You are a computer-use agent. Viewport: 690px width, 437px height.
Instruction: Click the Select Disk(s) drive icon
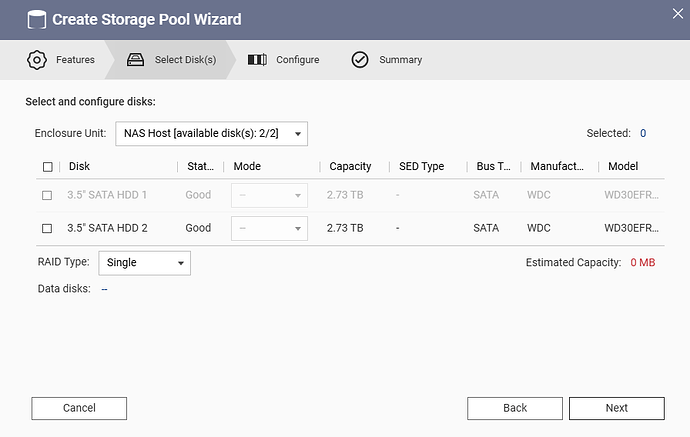[x=135, y=60]
